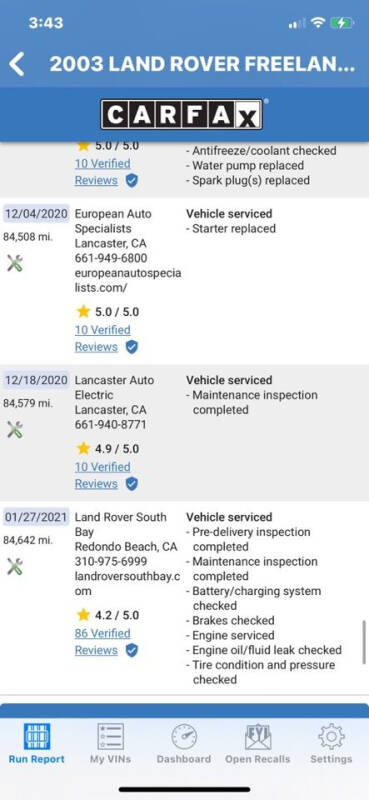Tap the 4.2 / 5.0 star rating
Screen dimensions: 369x800
click(108, 615)
